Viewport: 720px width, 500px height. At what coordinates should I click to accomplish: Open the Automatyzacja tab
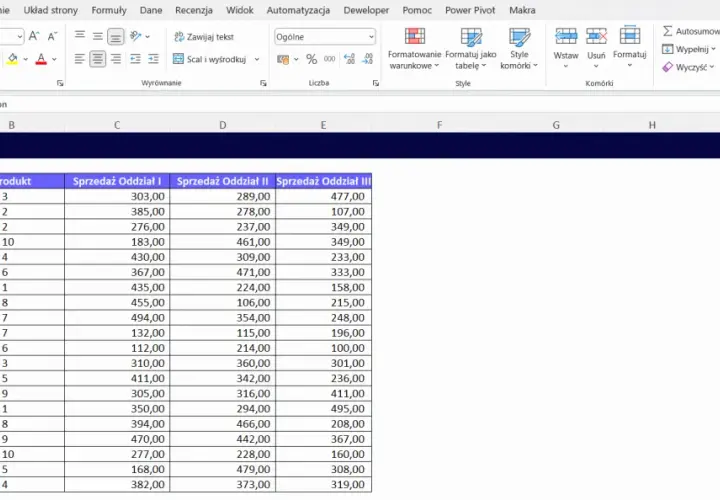point(298,10)
